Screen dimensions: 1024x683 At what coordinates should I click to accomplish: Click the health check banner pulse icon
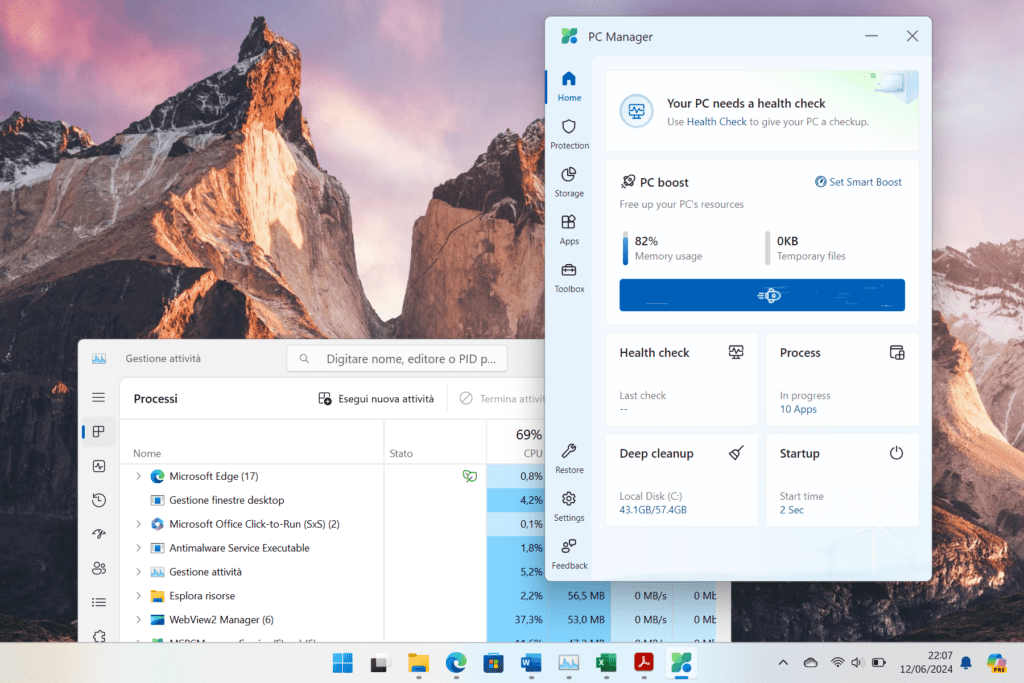pyautogui.click(x=636, y=111)
